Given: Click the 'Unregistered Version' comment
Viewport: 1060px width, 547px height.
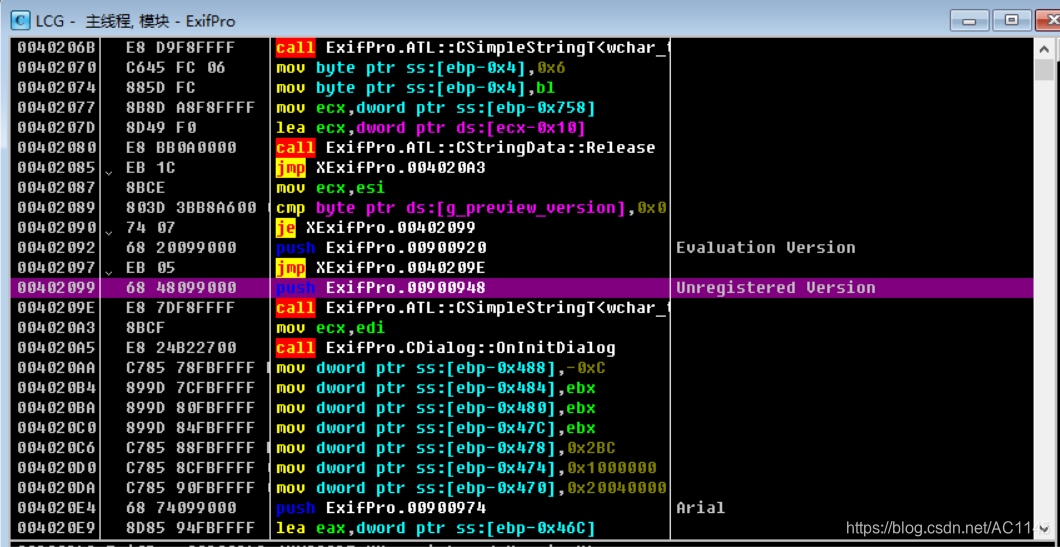Looking at the screenshot, I should coord(775,287).
